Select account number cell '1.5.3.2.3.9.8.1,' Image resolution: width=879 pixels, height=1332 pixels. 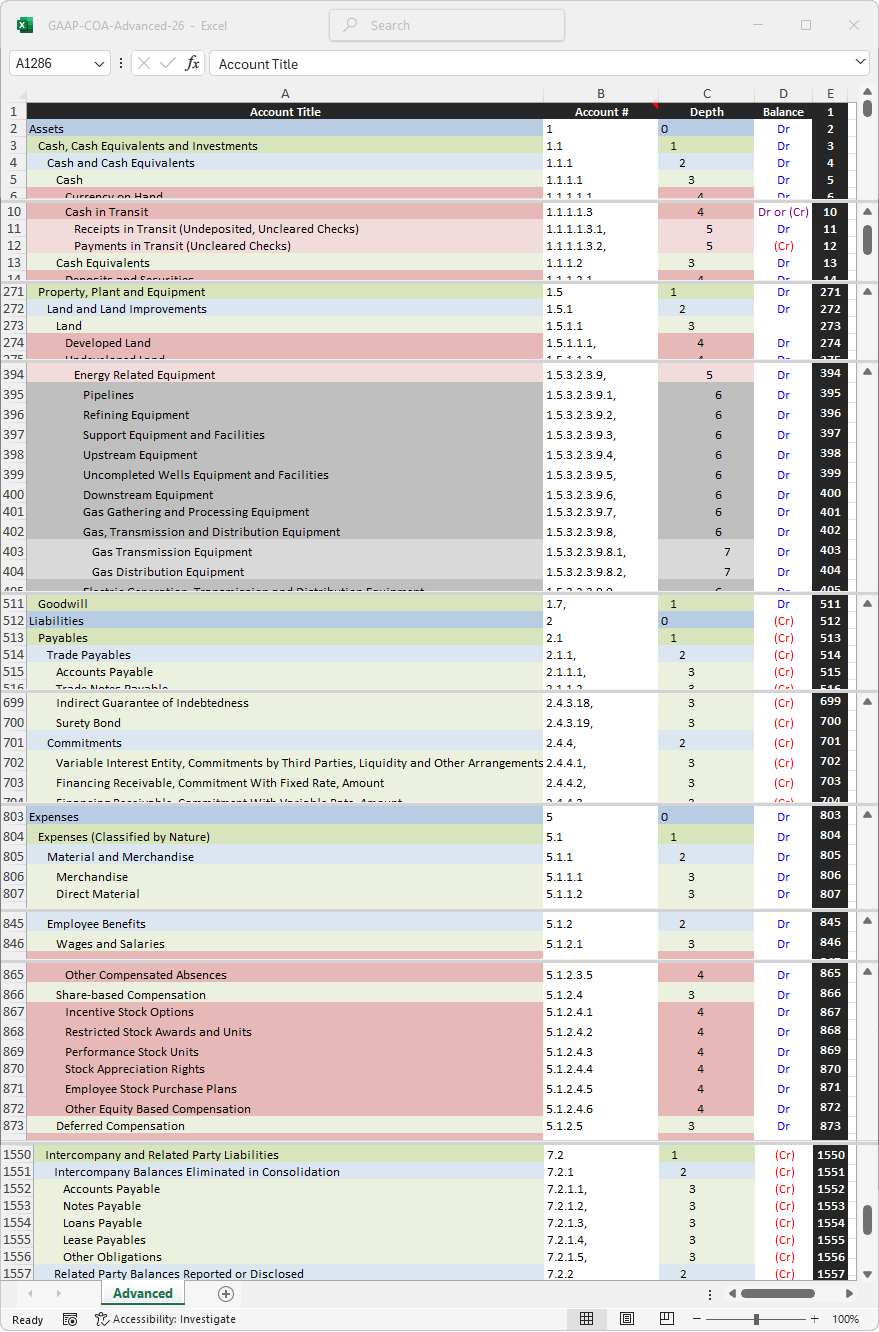601,552
